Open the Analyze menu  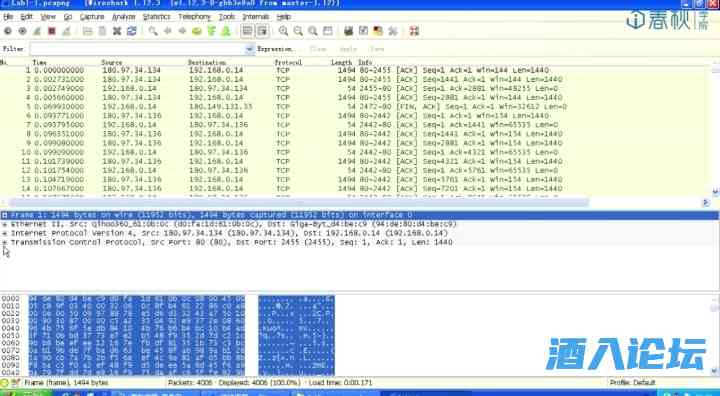(x=124, y=17)
